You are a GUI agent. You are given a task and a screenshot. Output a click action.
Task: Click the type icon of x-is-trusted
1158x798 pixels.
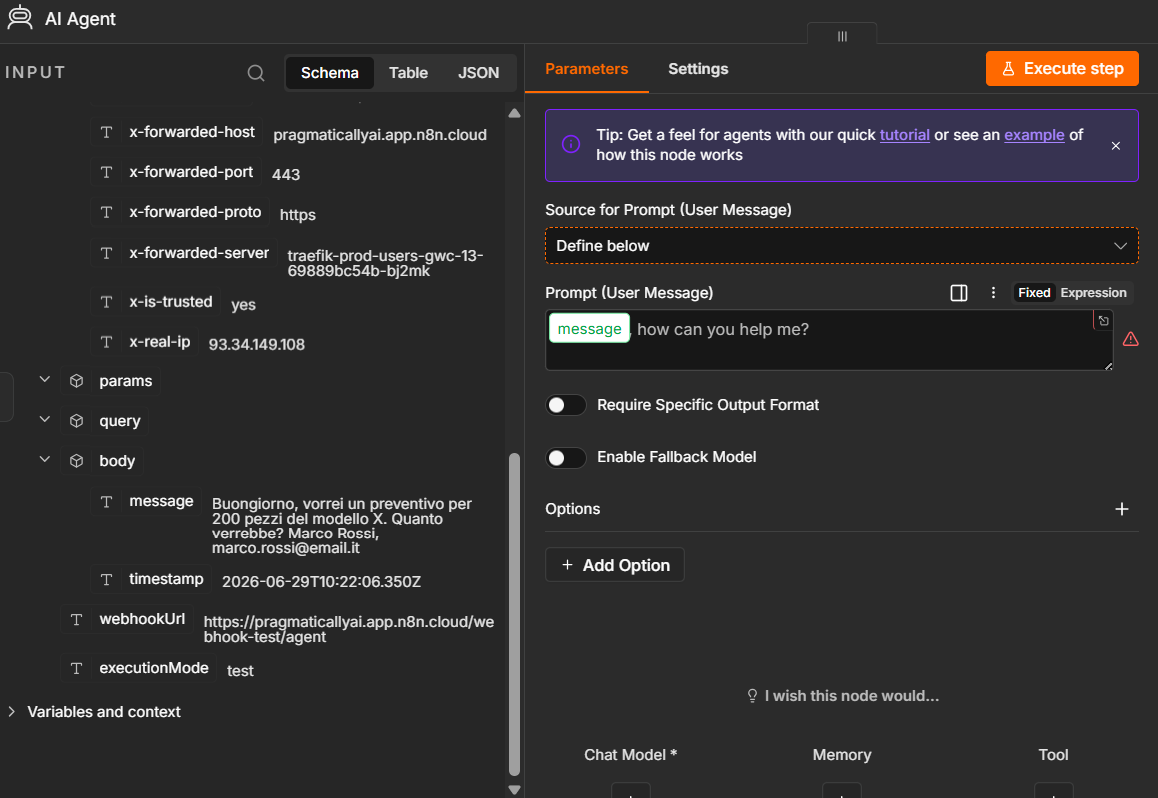106,302
